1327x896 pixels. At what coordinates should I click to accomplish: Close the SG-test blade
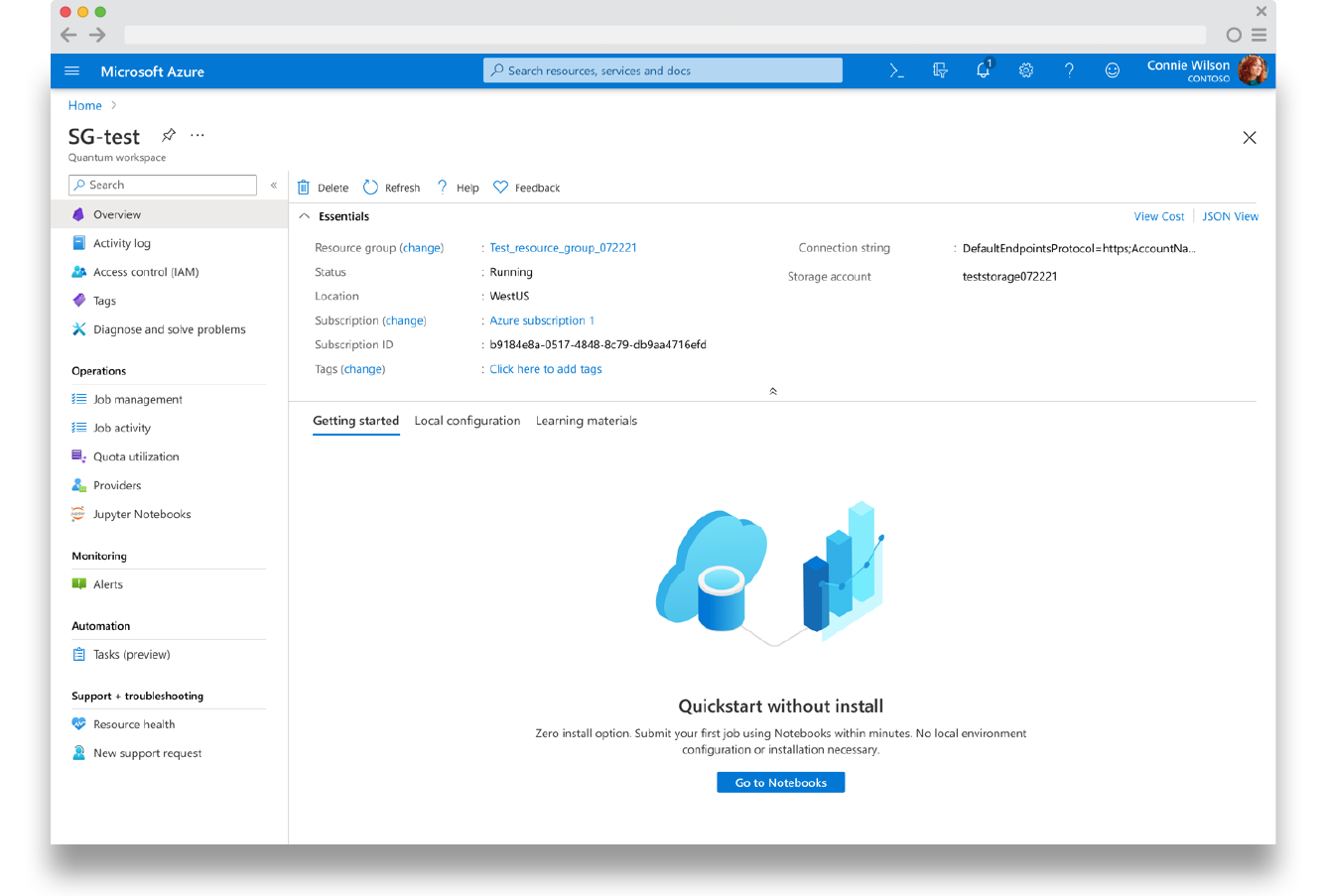1250,138
